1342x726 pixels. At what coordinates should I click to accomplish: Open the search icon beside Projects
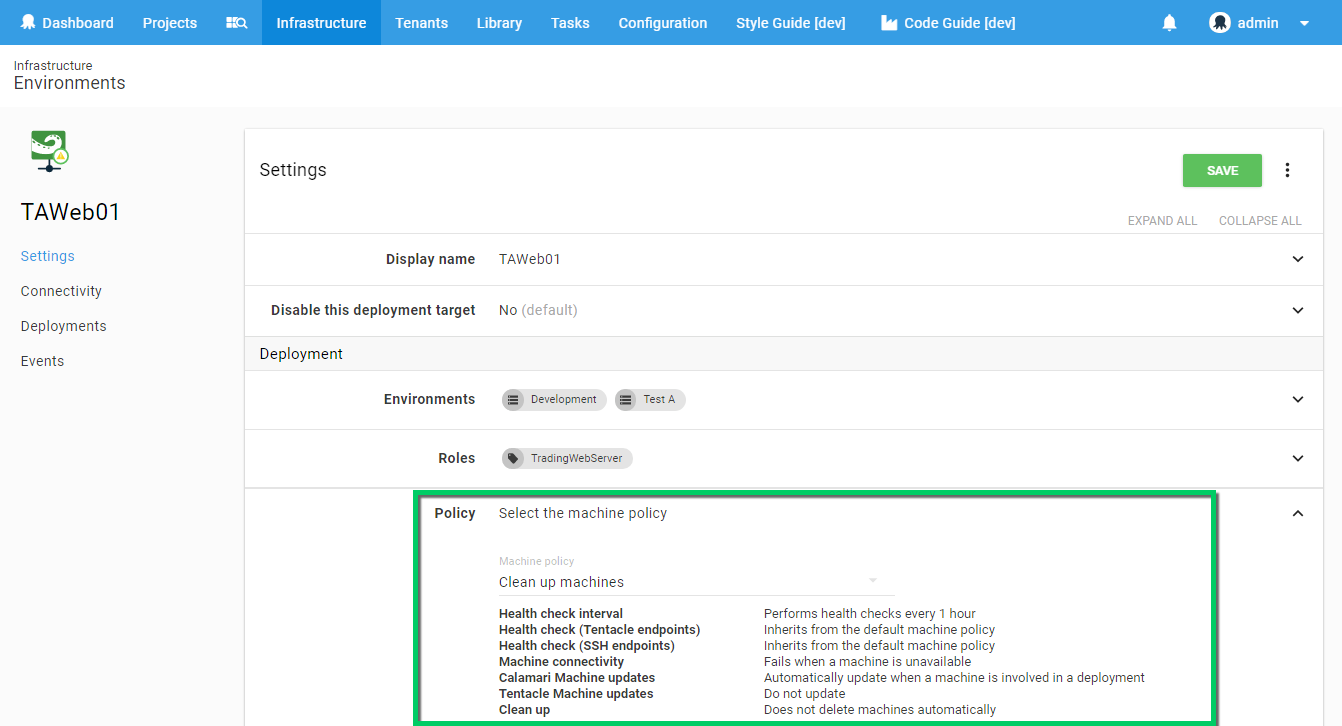pos(237,23)
